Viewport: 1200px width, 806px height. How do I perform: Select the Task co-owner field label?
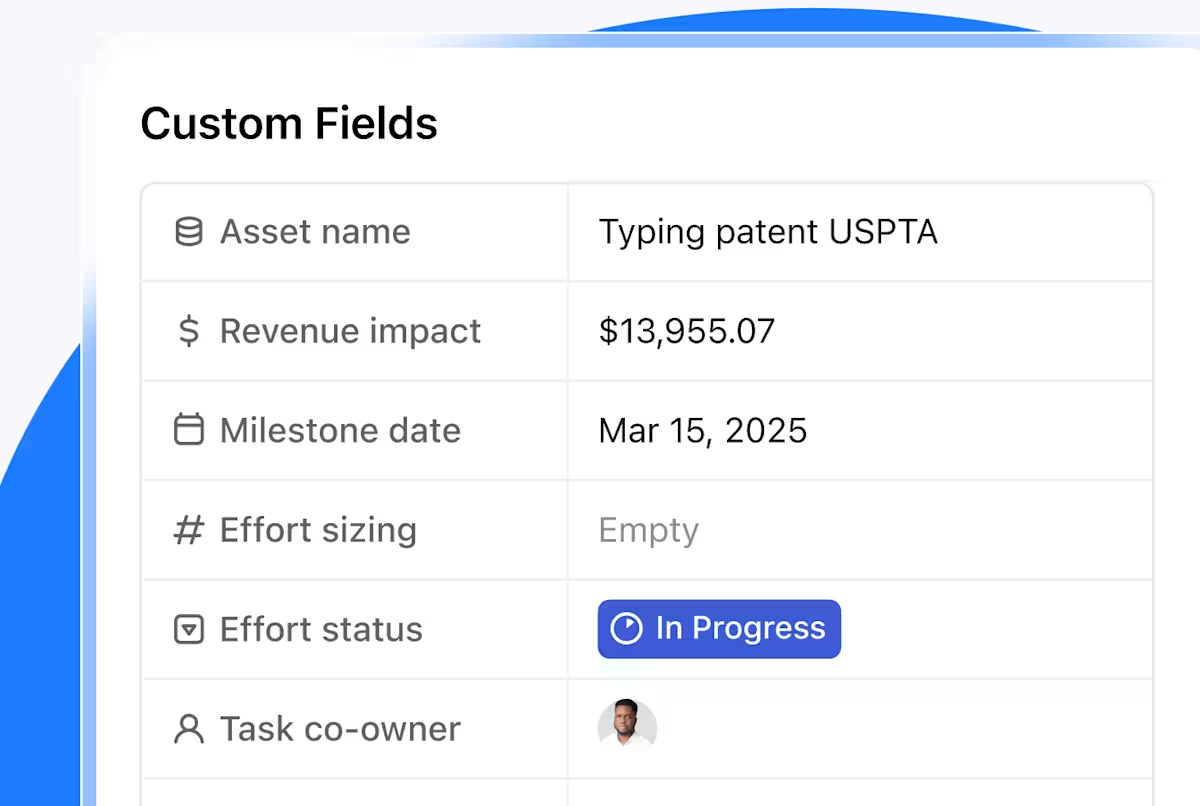coord(340,729)
